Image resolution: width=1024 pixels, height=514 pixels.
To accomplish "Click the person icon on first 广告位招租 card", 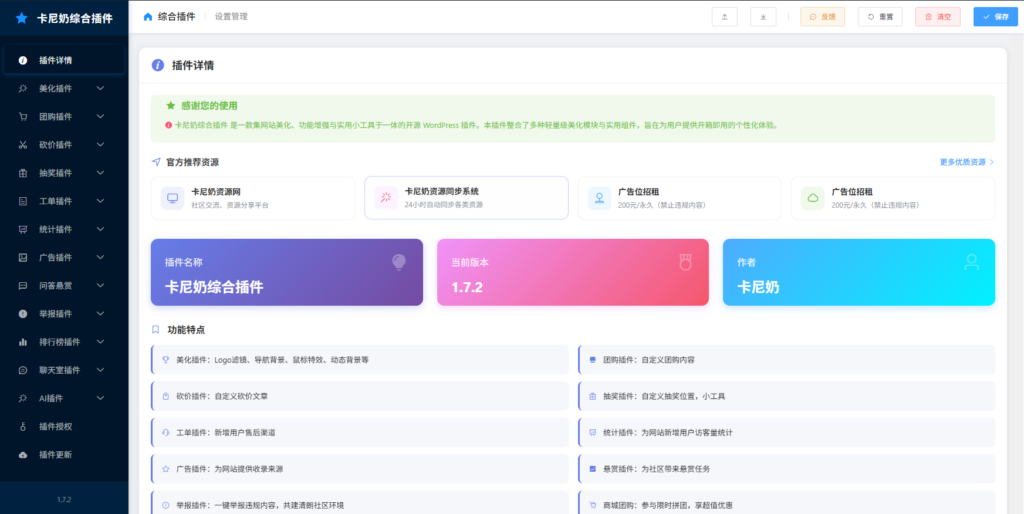I will (x=599, y=198).
